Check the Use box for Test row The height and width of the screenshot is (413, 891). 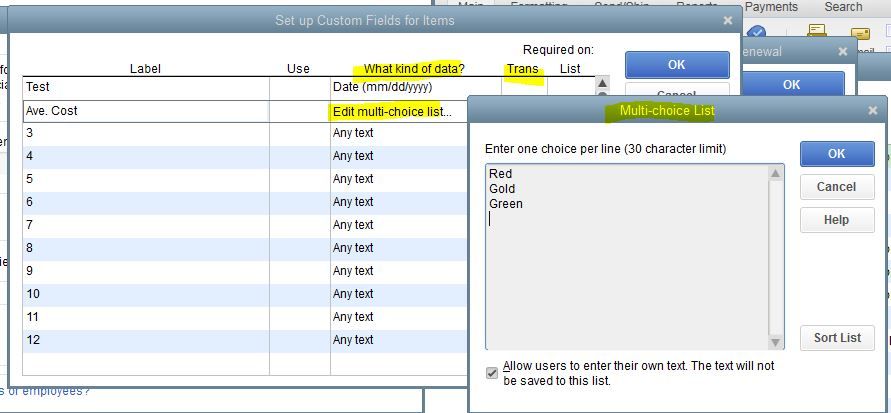(x=299, y=88)
